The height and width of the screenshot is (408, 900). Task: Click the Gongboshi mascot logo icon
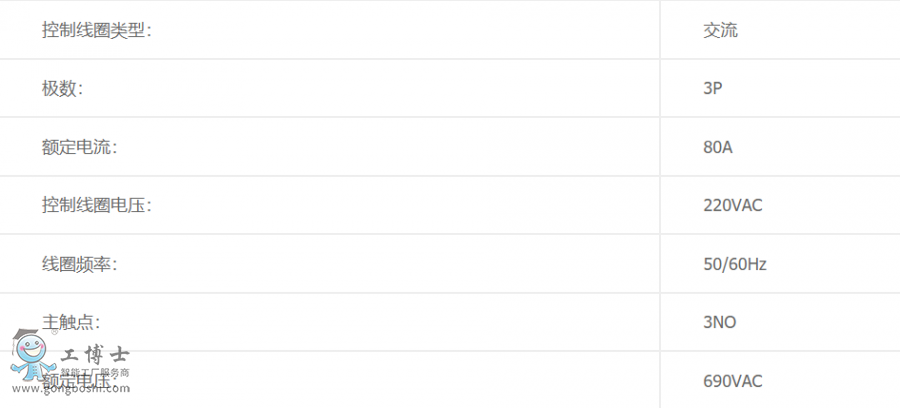pos(33,355)
